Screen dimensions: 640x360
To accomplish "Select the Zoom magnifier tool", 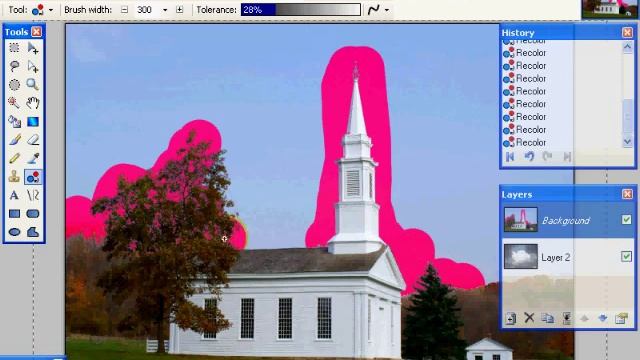I will (x=33, y=84).
